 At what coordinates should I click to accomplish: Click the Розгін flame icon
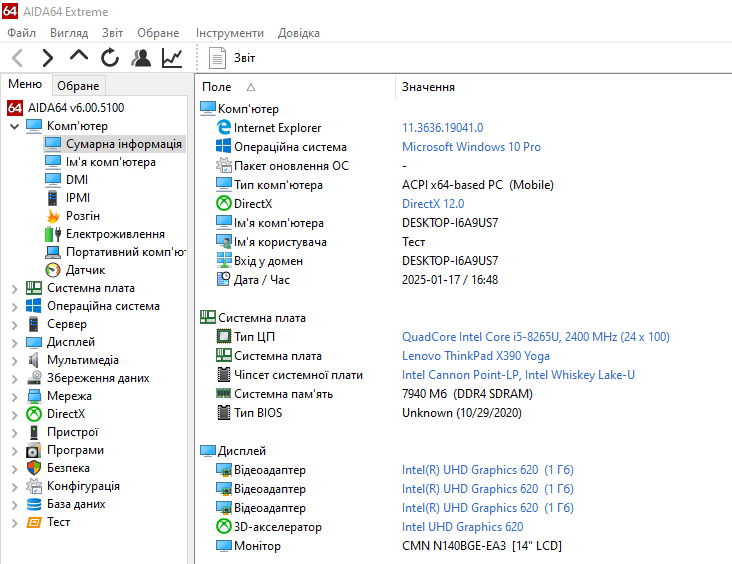[x=53, y=216]
